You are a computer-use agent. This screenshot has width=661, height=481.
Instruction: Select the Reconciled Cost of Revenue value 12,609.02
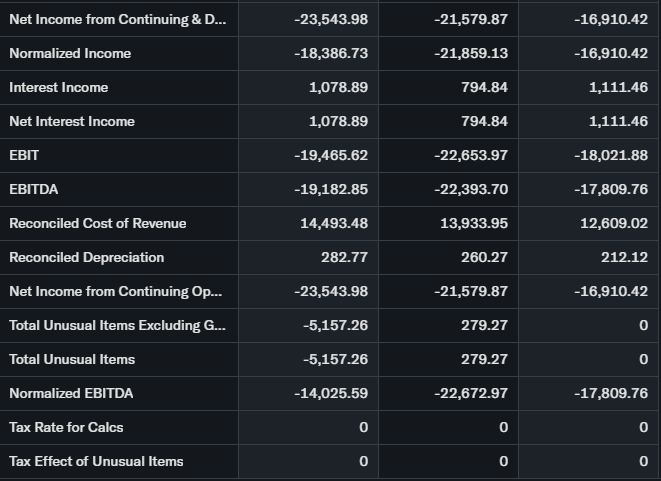tap(613, 223)
